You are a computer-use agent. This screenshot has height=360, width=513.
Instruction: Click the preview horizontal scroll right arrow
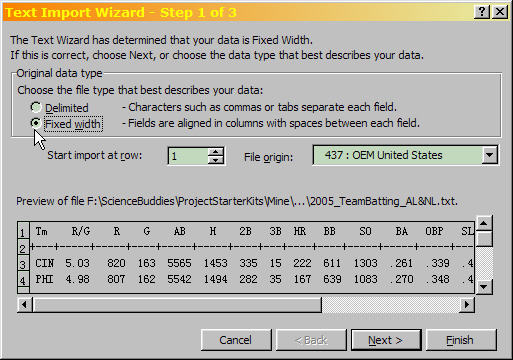click(x=467, y=305)
